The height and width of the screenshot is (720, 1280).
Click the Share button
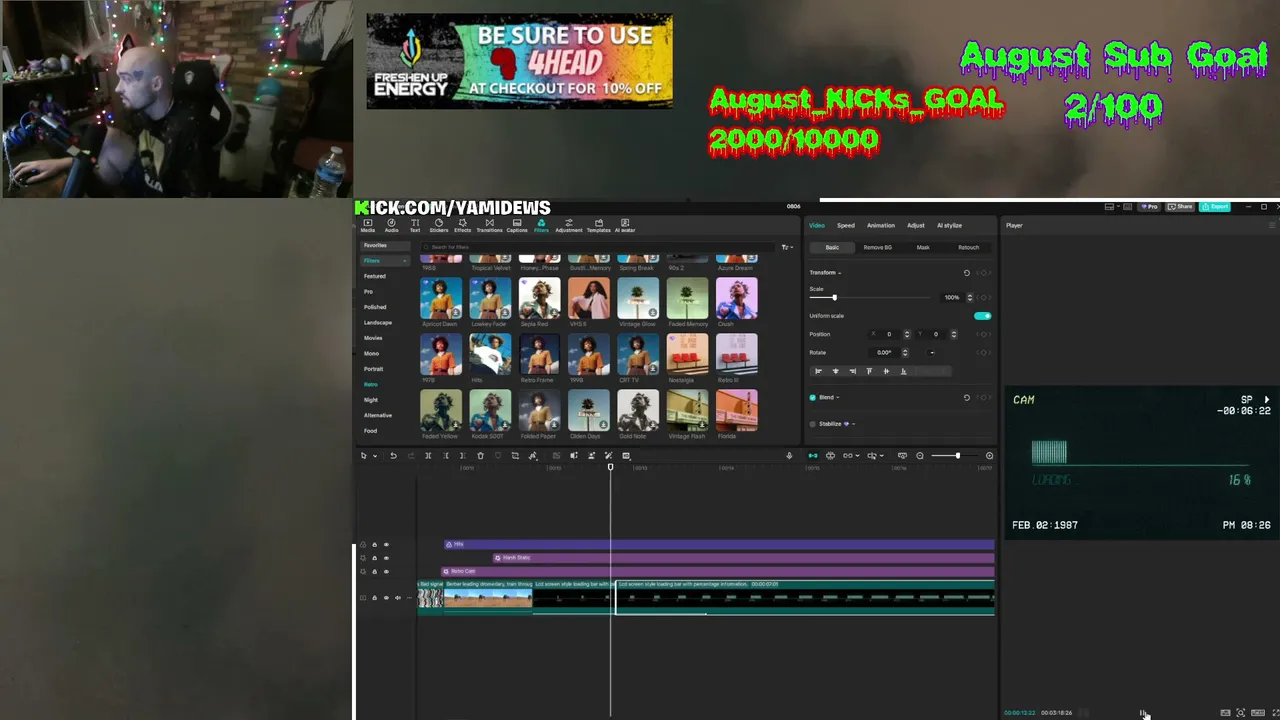(x=1181, y=207)
